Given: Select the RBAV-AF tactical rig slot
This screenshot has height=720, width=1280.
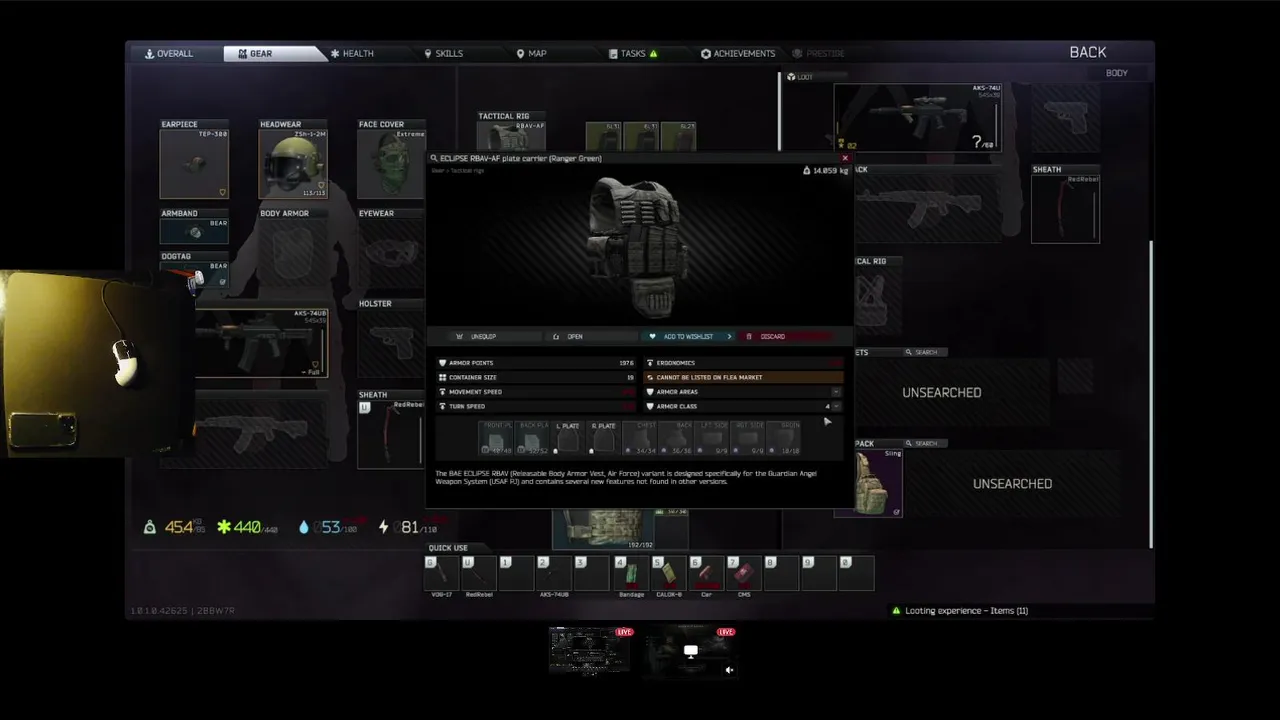Looking at the screenshot, I should click(x=511, y=136).
